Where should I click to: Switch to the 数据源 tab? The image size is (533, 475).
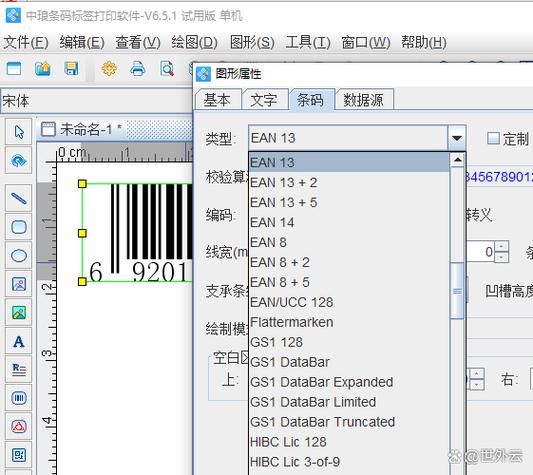tap(364, 100)
